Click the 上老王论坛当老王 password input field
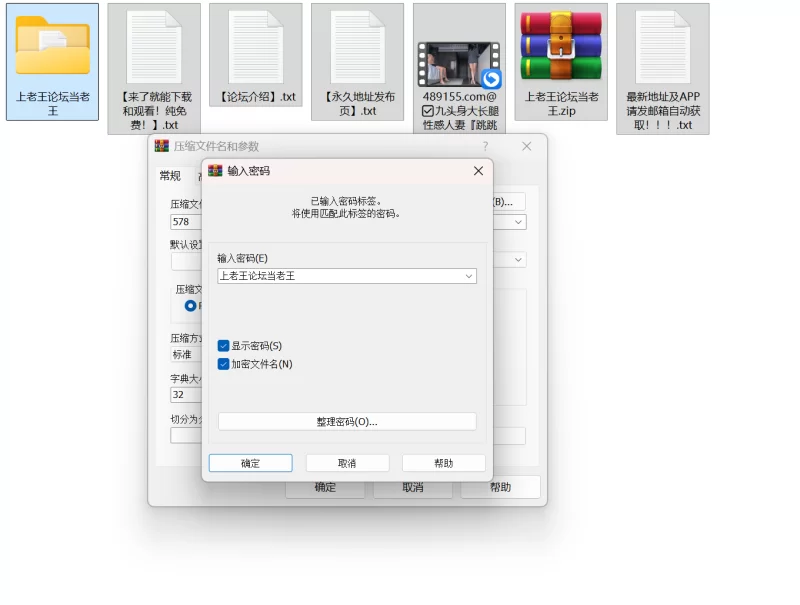This screenshot has width=800, height=605. 340,276
